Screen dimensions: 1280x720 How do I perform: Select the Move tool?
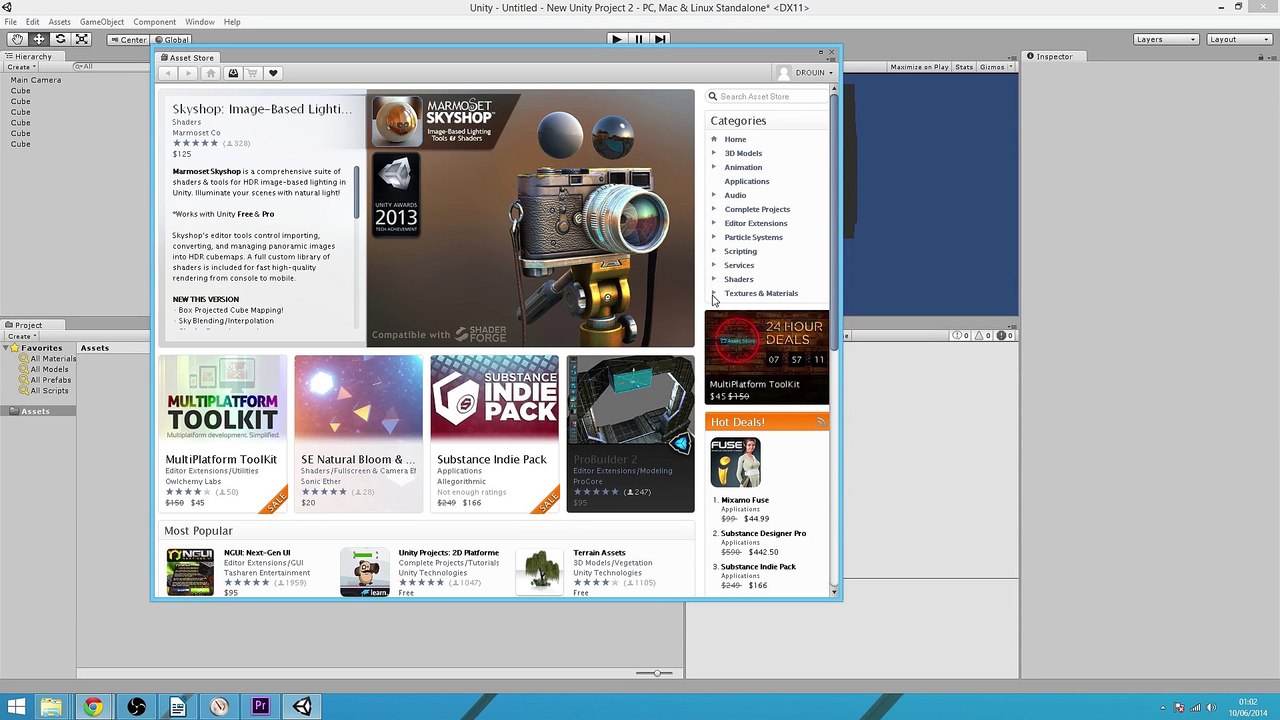[39, 39]
